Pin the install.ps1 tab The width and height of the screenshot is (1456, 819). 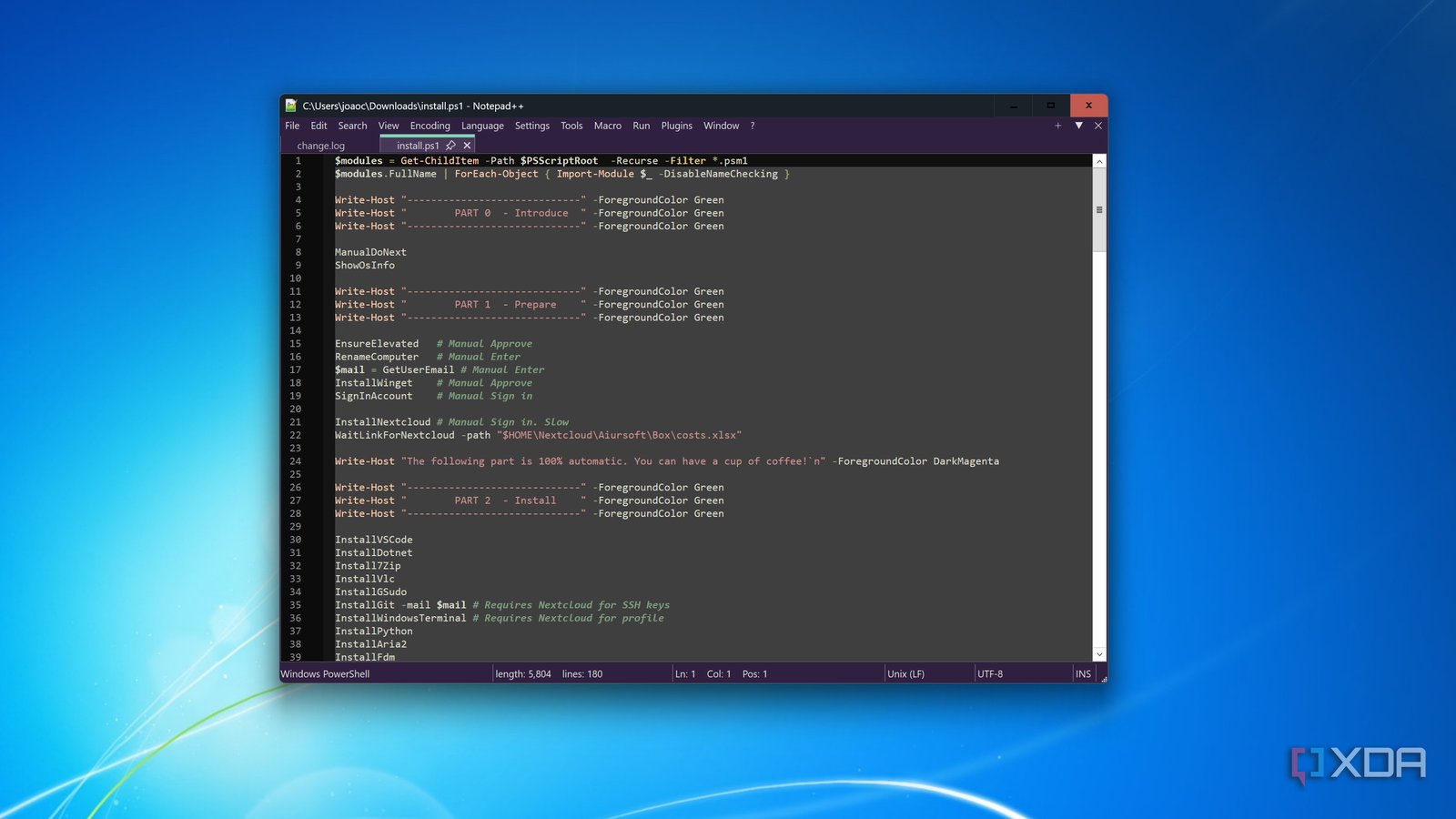[450, 146]
